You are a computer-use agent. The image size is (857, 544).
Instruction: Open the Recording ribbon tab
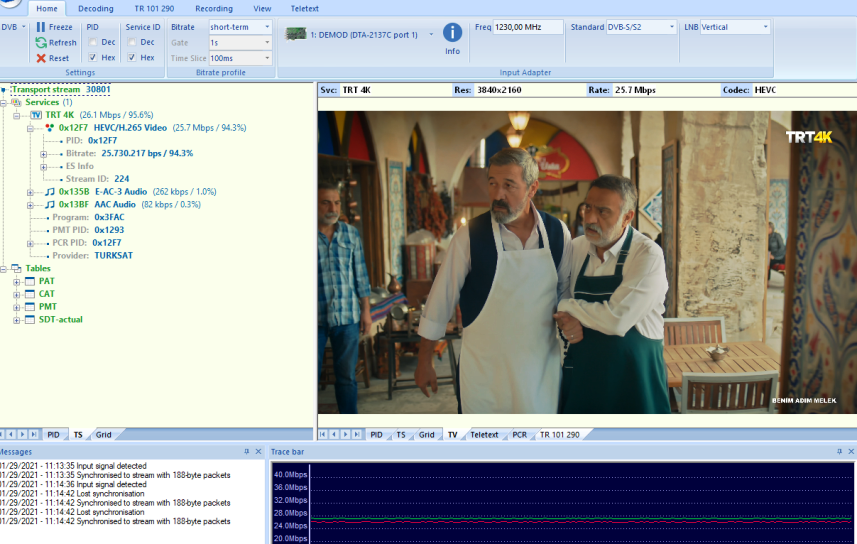(x=214, y=8)
